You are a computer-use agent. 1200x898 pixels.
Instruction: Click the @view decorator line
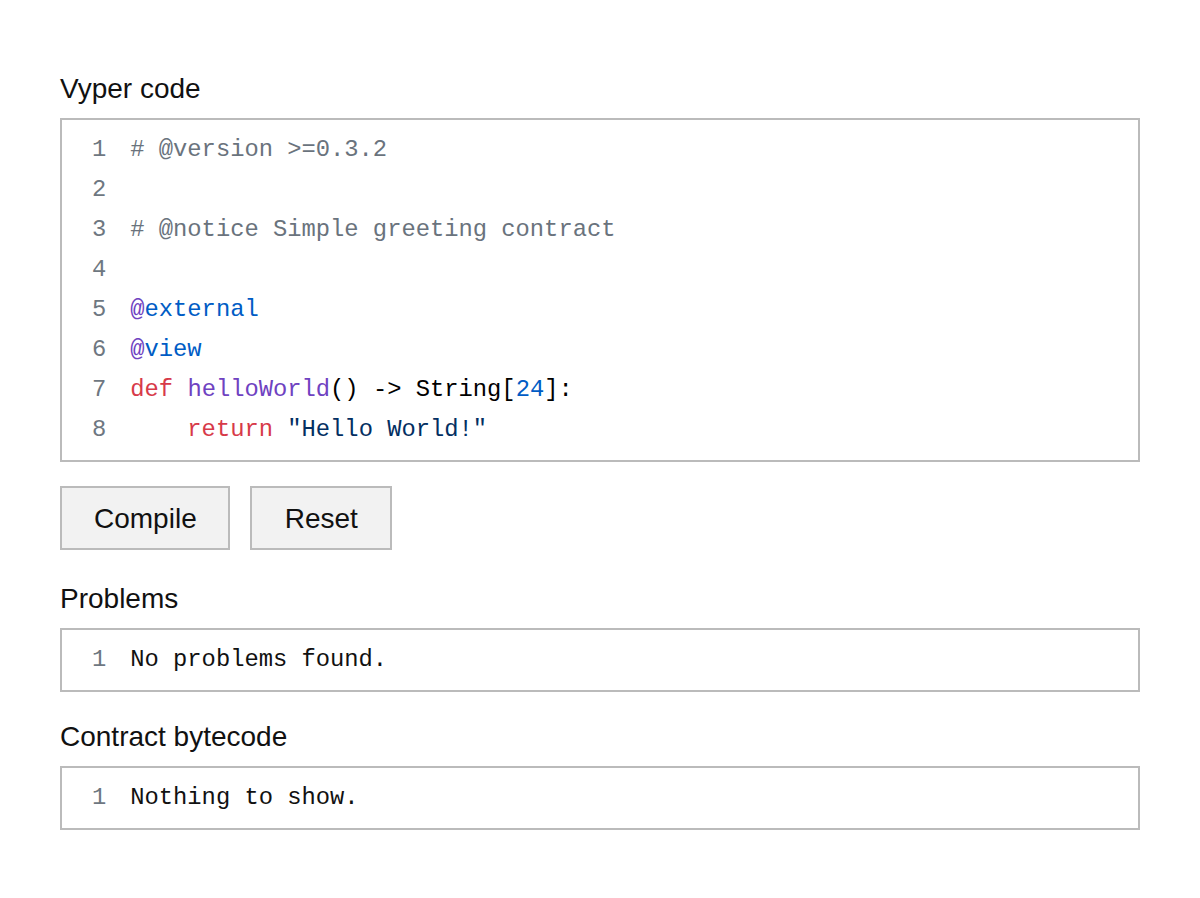pos(166,349)
